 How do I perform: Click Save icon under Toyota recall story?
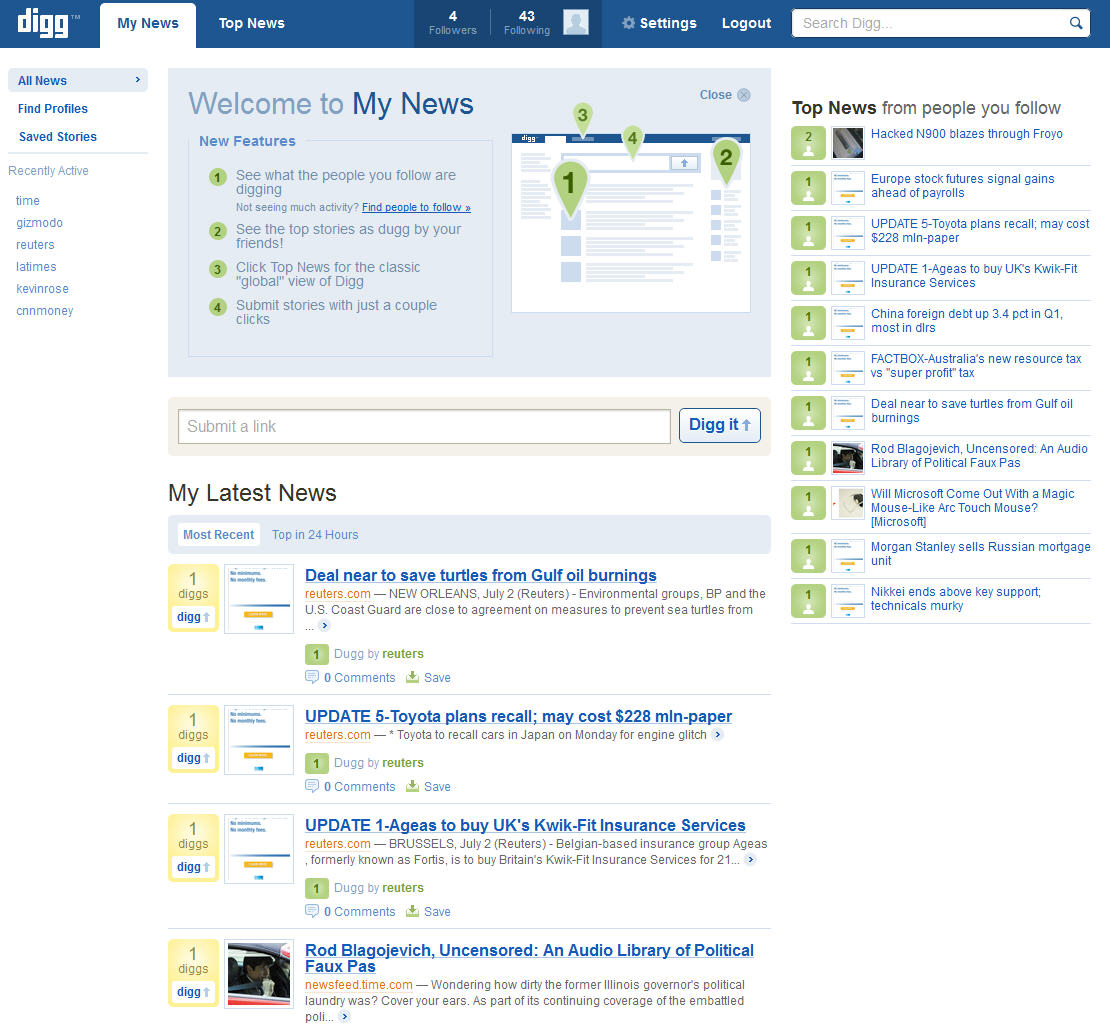[412, 786]
